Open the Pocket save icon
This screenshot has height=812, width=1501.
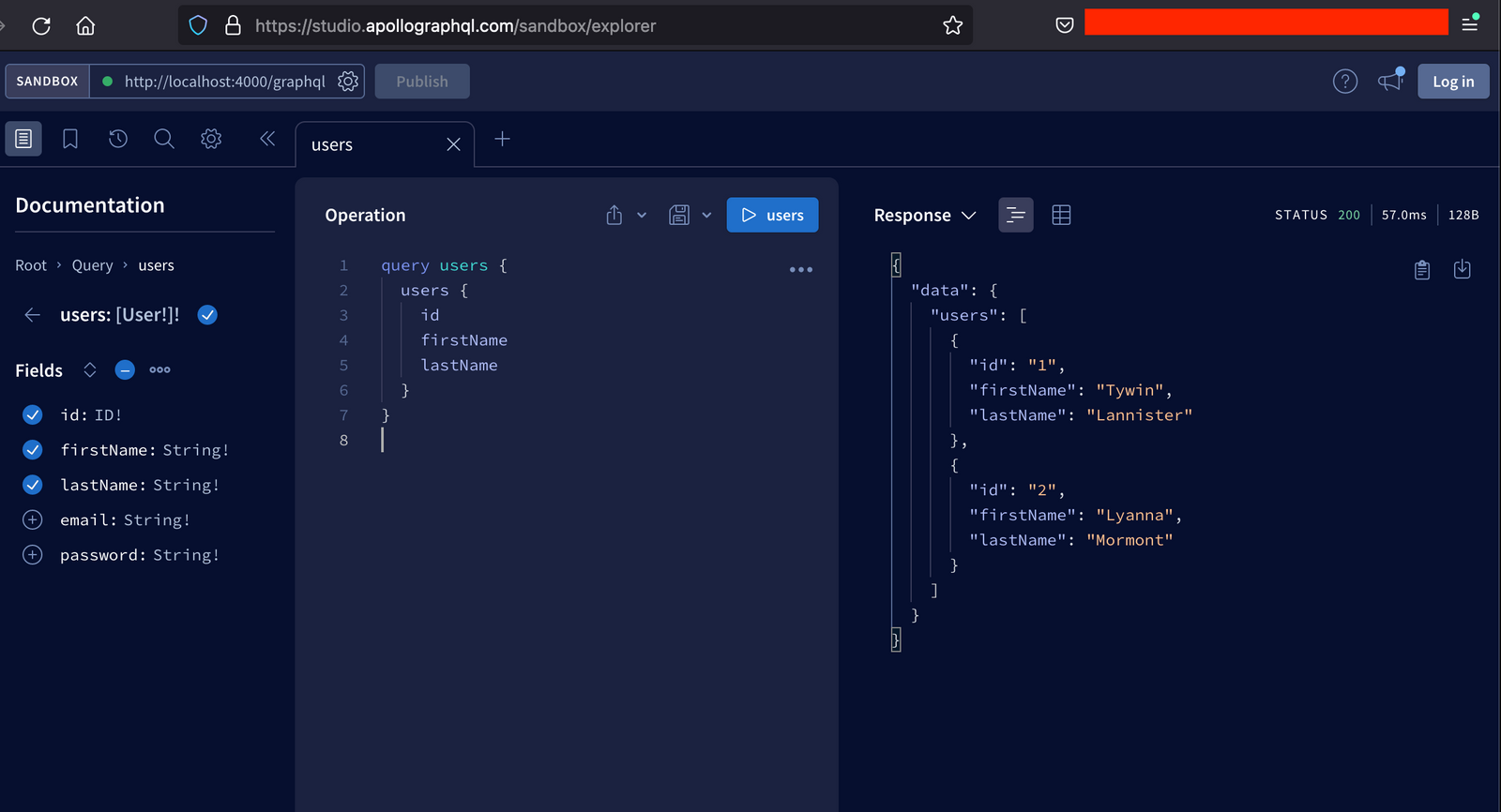click(1065, 25)
